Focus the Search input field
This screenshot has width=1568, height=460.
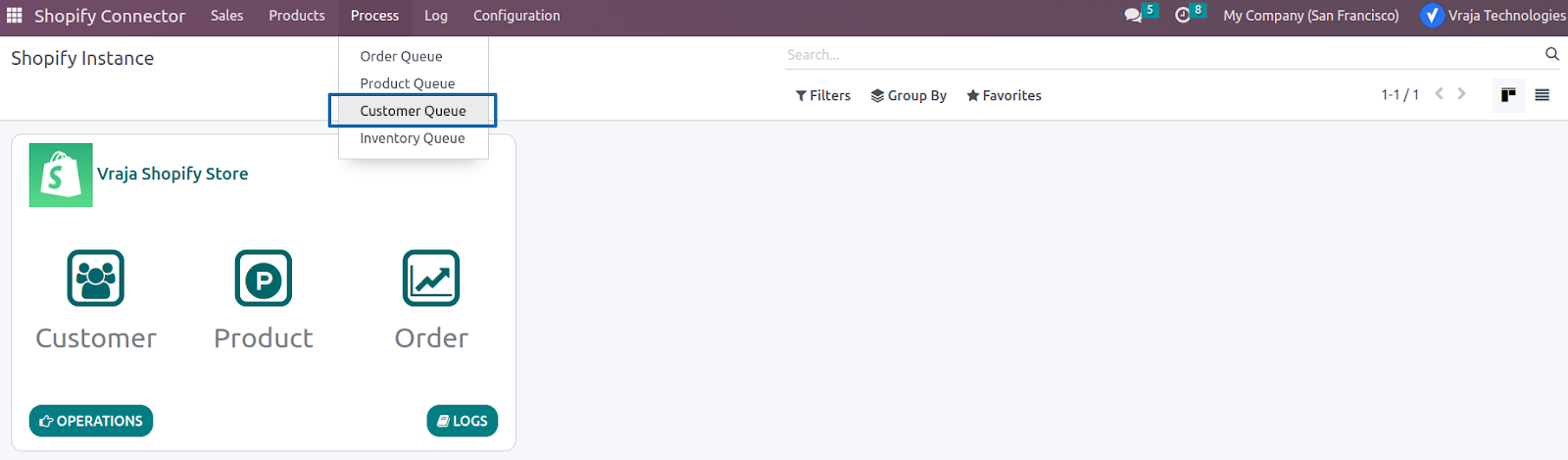(x=1162, y=55)
